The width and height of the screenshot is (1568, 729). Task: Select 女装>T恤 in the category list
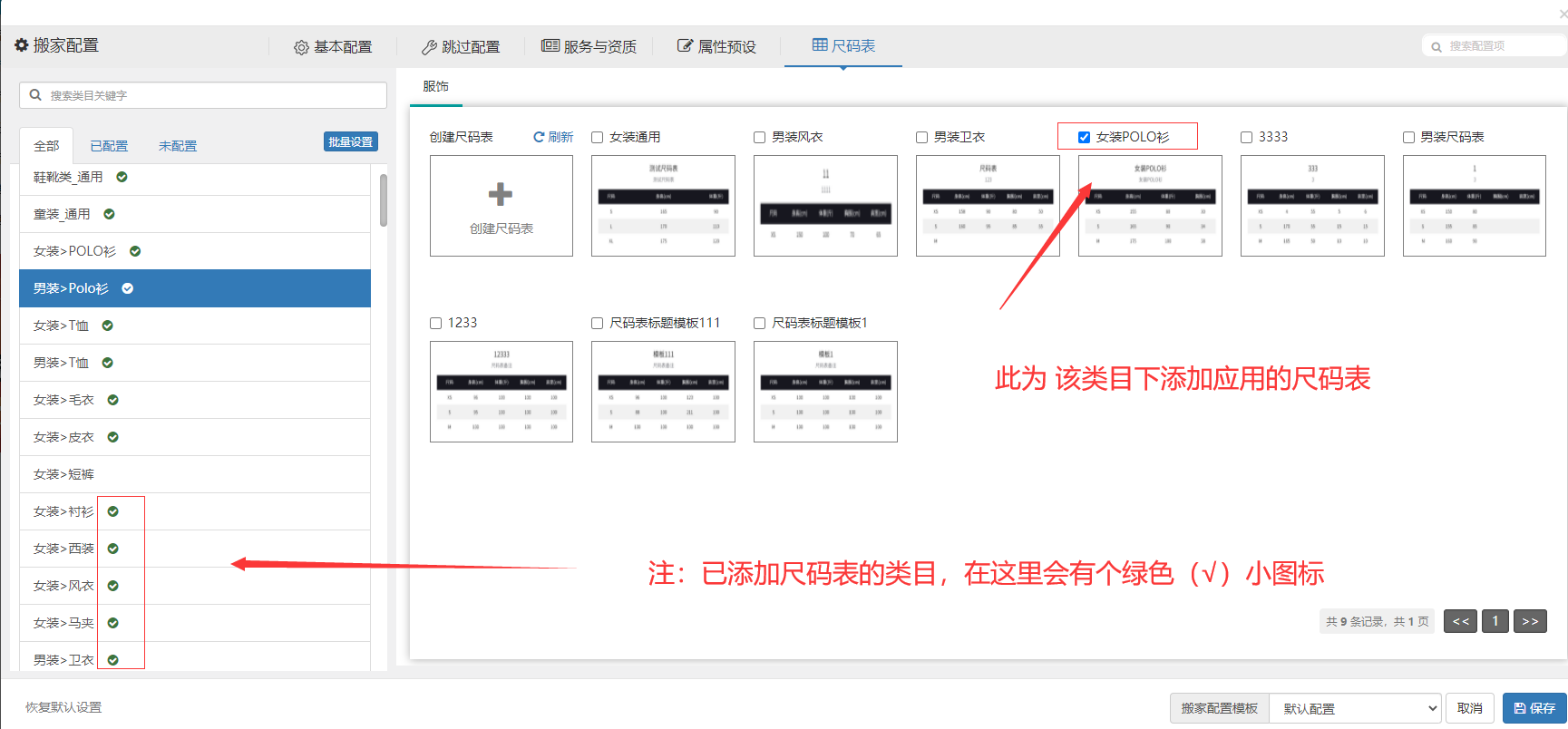(x=61, y=326)
